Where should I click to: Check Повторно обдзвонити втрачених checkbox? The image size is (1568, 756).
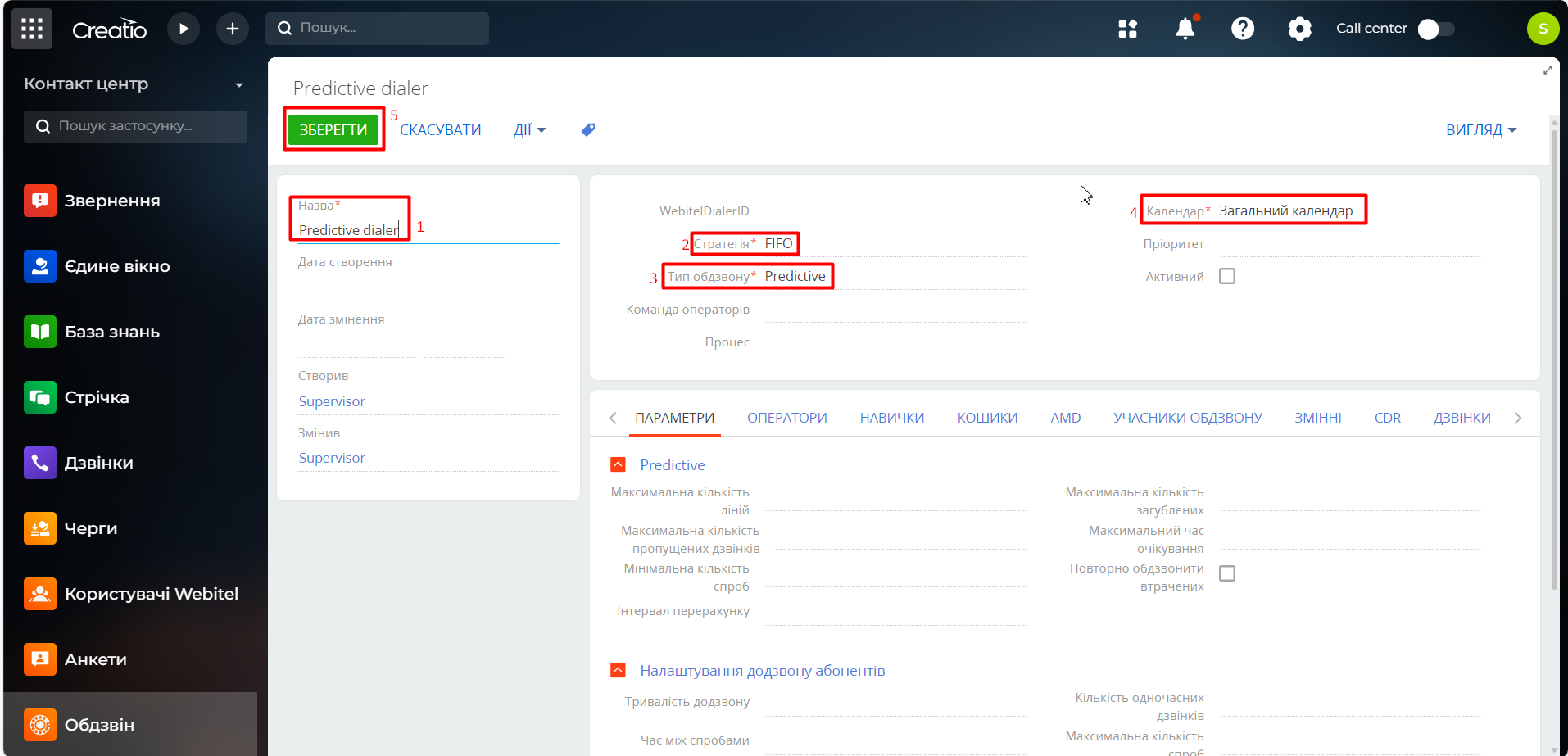[x=1227, y=573]
